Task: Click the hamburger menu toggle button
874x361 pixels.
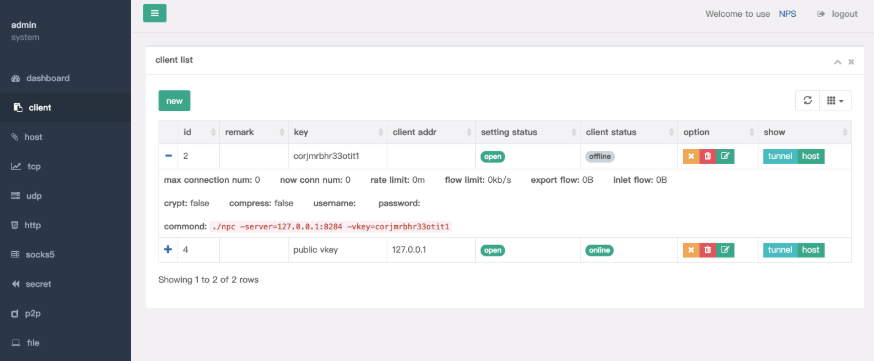Action: [x=154, y=13]
